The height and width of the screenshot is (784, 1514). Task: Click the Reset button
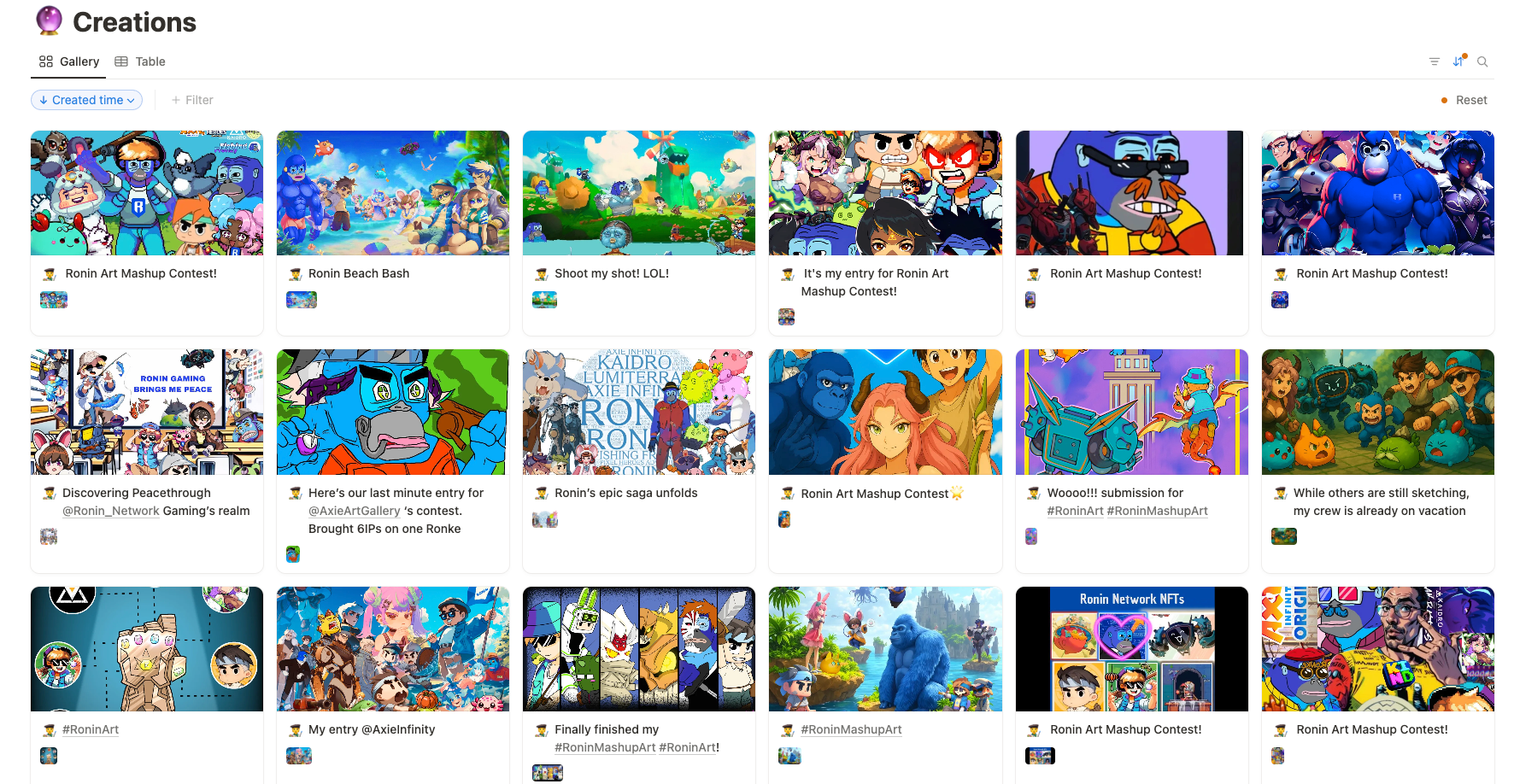click(x=1464, y=100)
